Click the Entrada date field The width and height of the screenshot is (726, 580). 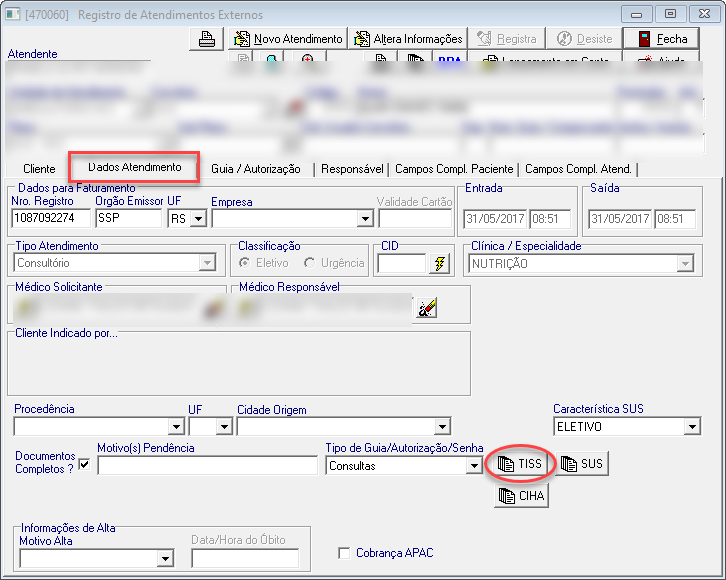tap(495, 218)
